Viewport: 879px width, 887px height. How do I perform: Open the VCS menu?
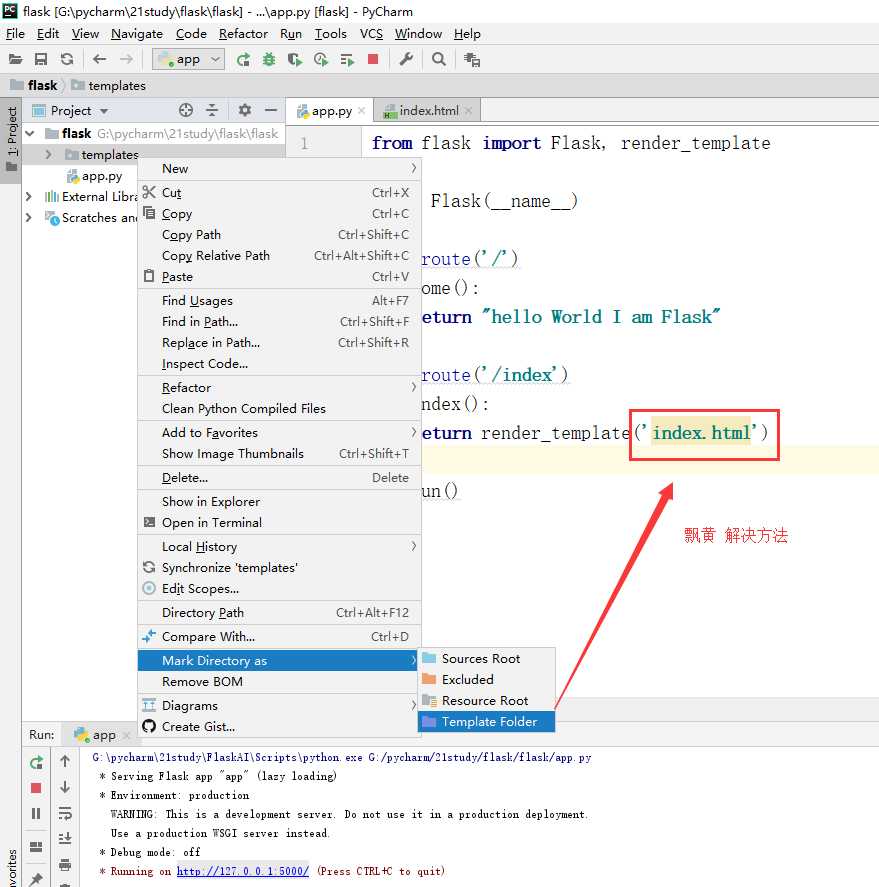click(371, 34)
